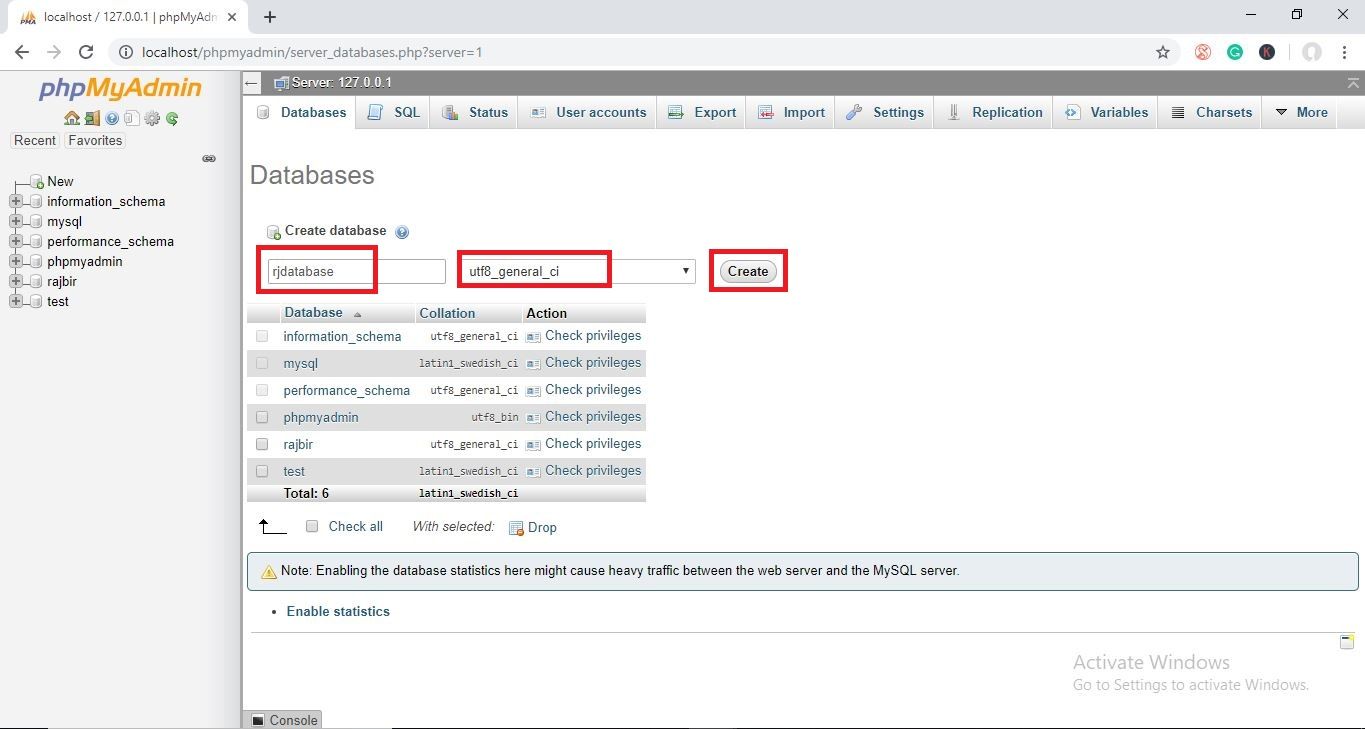Click the Home icon under phpMyAdmin logo
The image size is (1365, 729).
click(72, 118)
